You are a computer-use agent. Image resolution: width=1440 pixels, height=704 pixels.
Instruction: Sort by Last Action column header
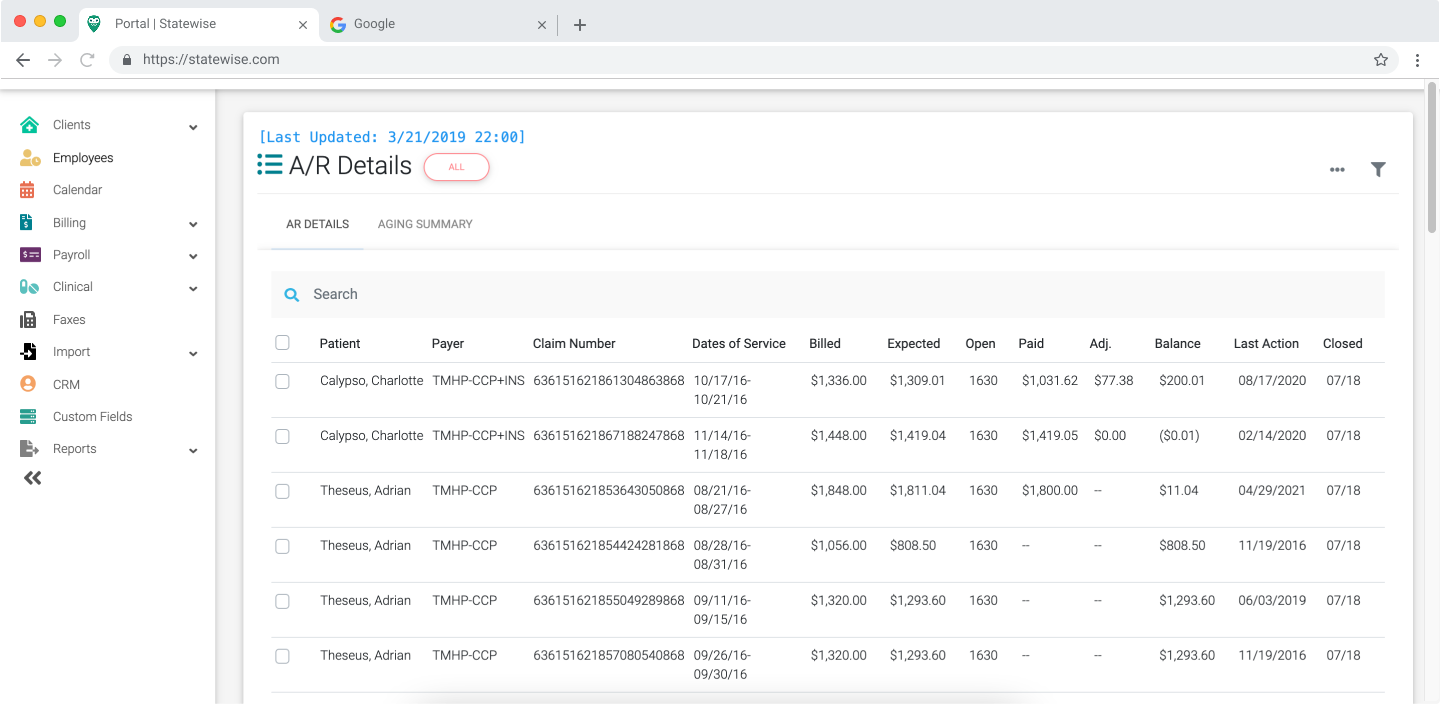pos(1266,343)
